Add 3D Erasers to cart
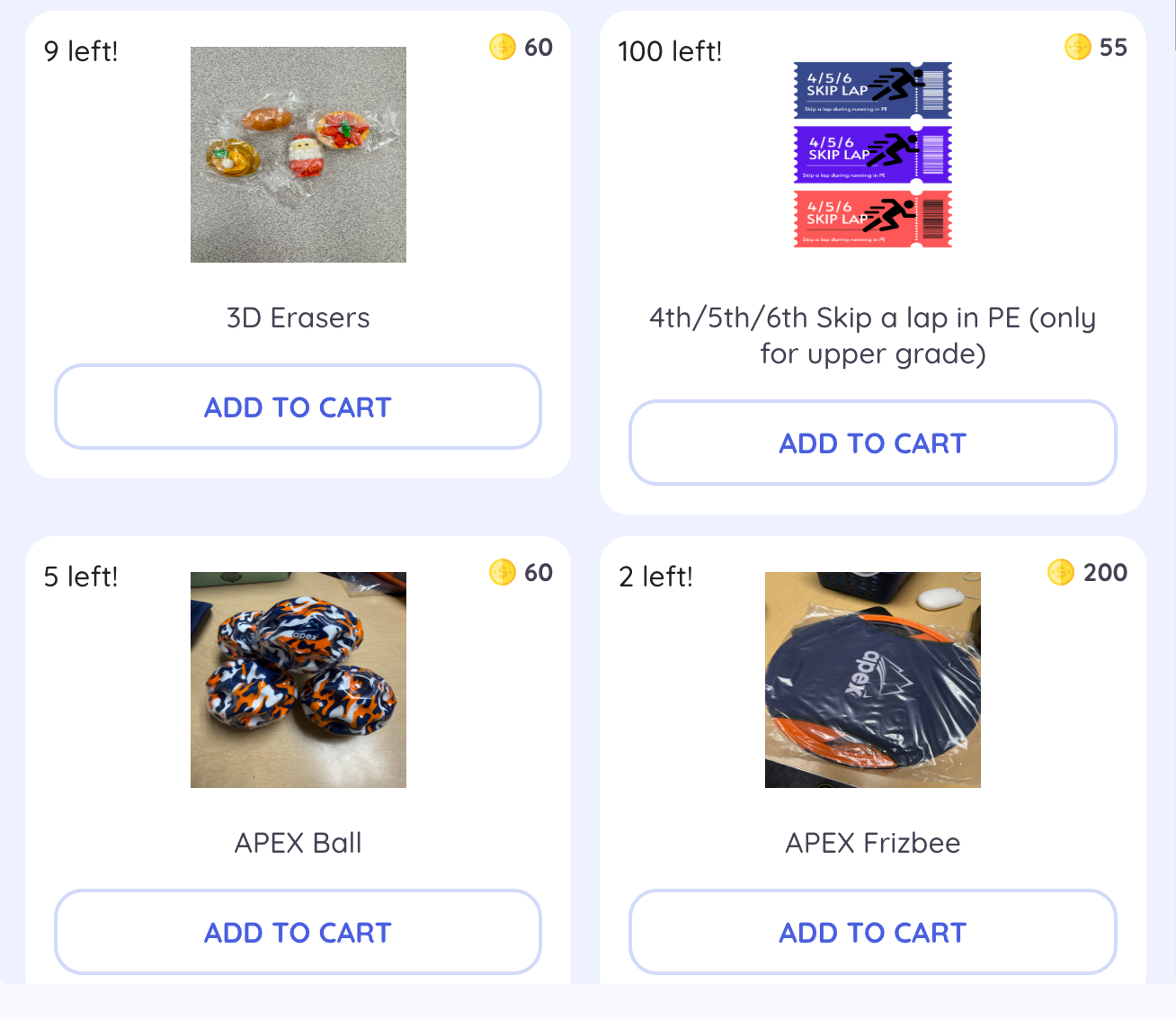This screenshot has height=1020, width=1176. tap(298, 407)
